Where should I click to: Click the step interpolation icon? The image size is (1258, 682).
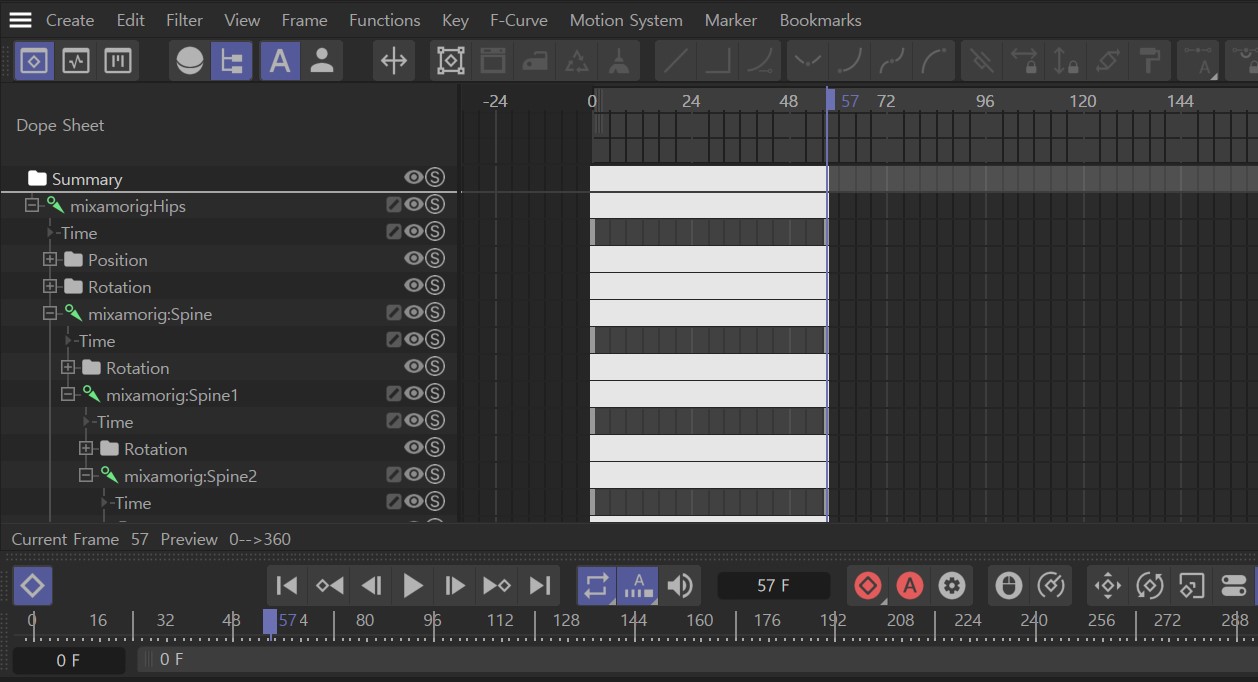[718, 61]
